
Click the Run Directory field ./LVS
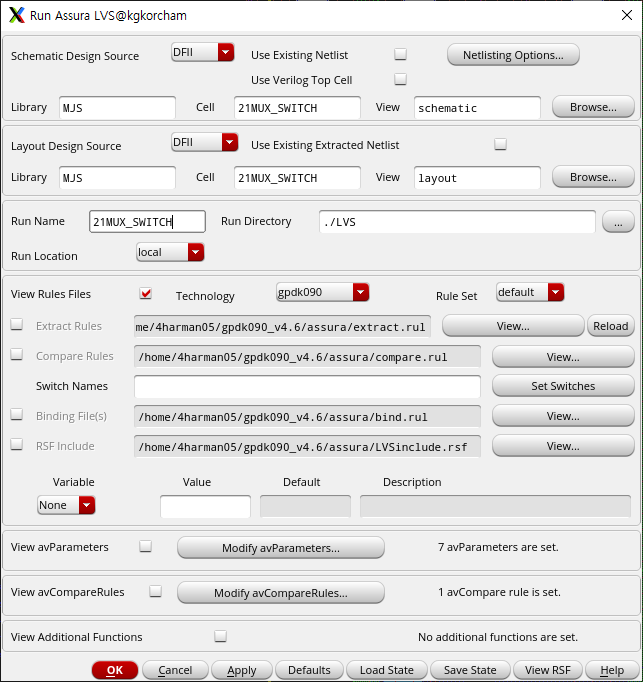click(x=457, y=221)
